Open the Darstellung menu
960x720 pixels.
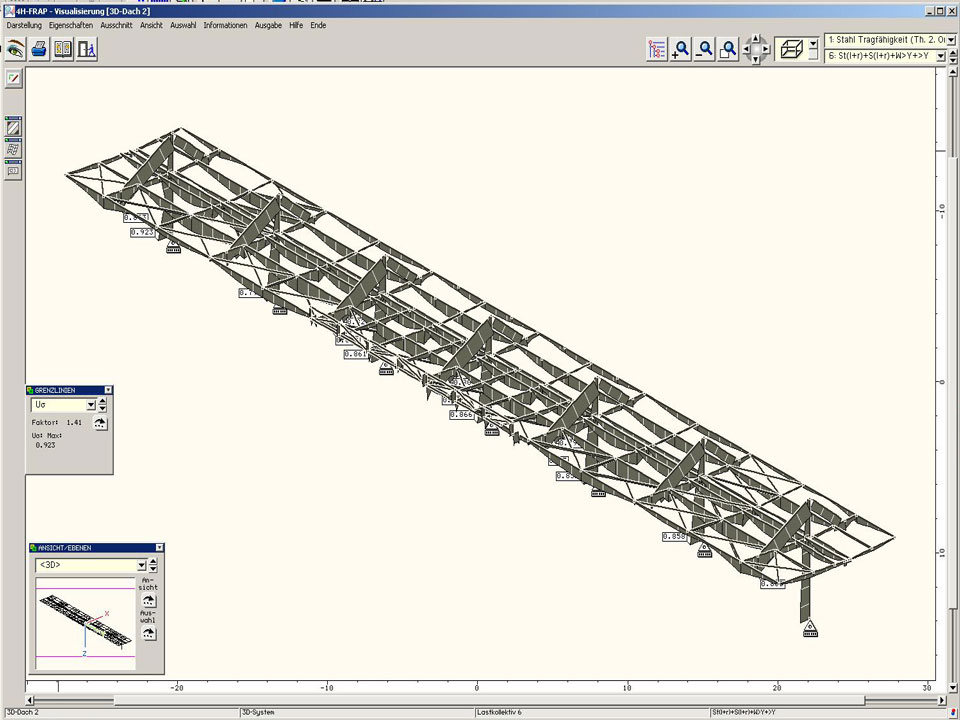point(24,25)
